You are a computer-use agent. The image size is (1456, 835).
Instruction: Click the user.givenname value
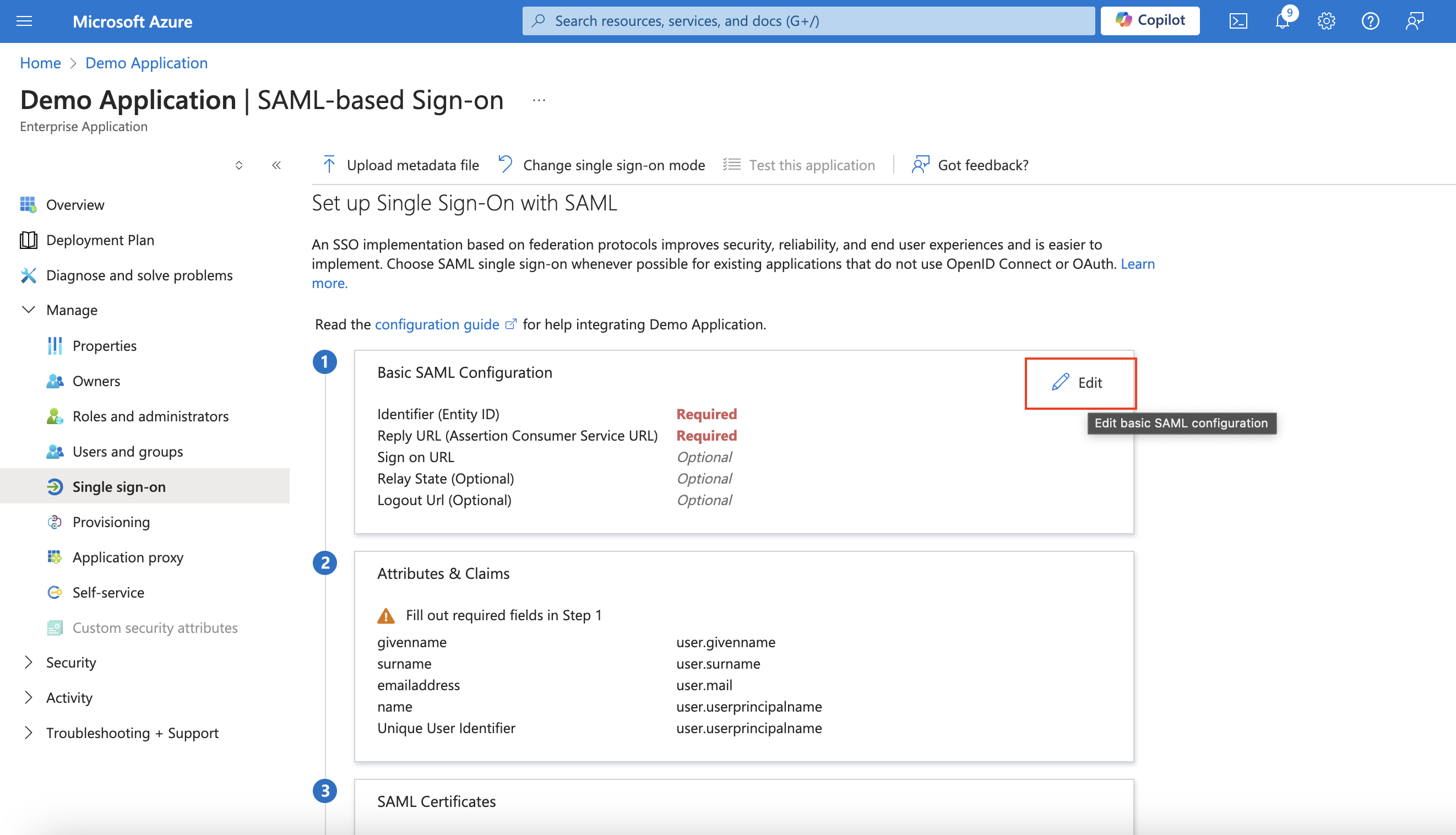726,642
